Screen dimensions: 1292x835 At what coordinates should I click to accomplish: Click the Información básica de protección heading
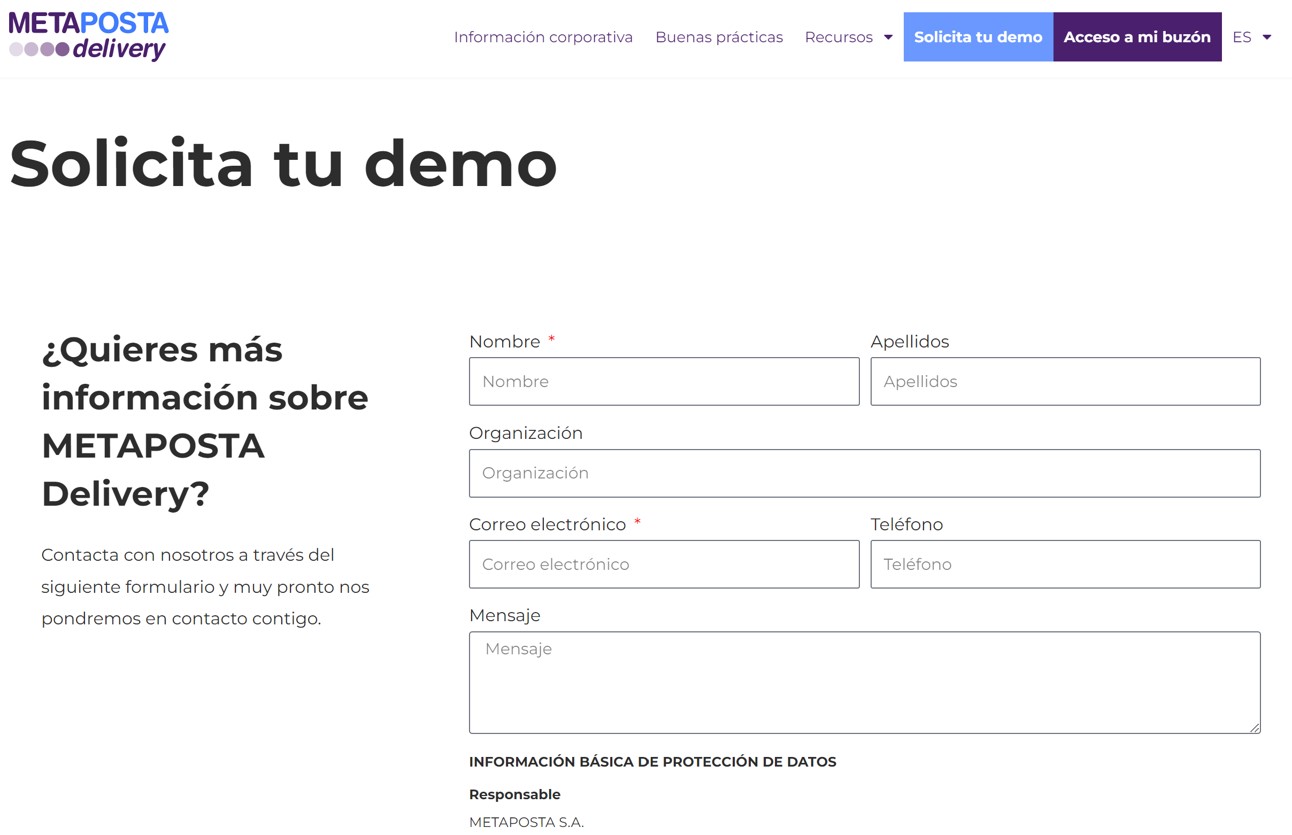652,762
